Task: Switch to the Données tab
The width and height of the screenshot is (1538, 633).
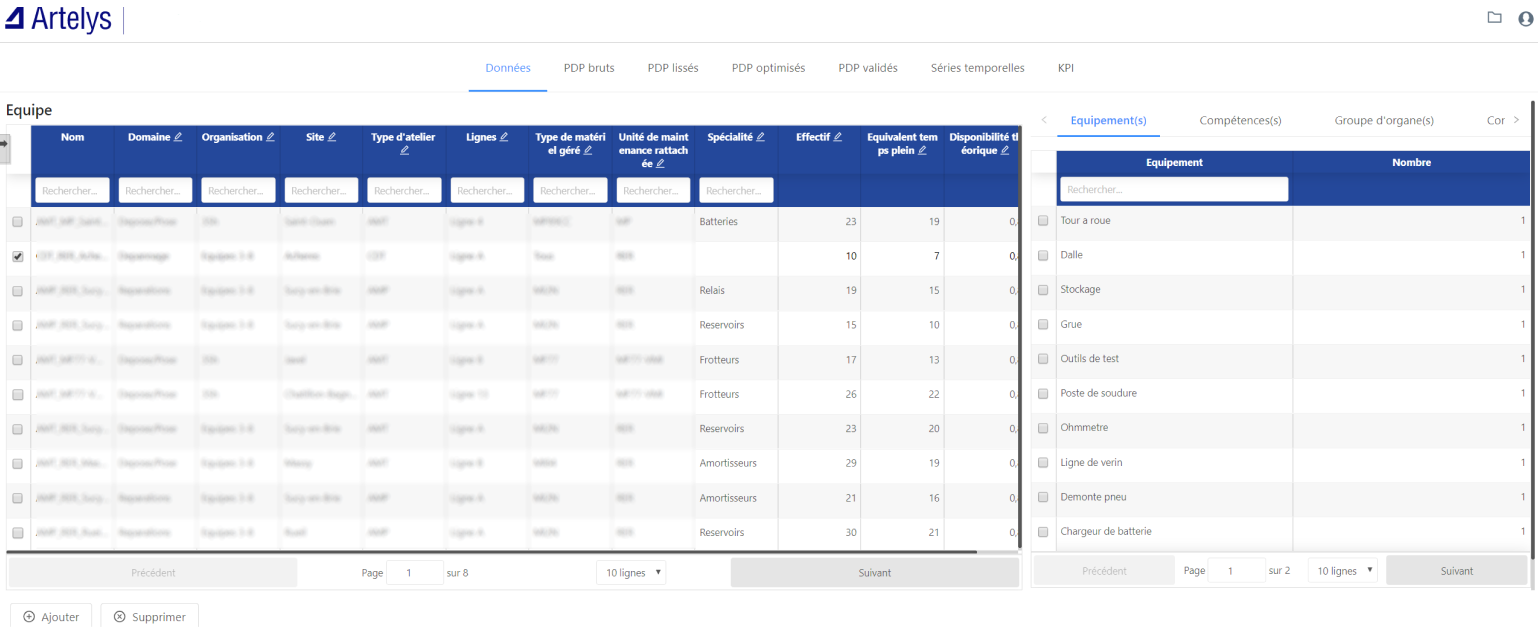Action: pyautogui.click(x=508, y=68)
